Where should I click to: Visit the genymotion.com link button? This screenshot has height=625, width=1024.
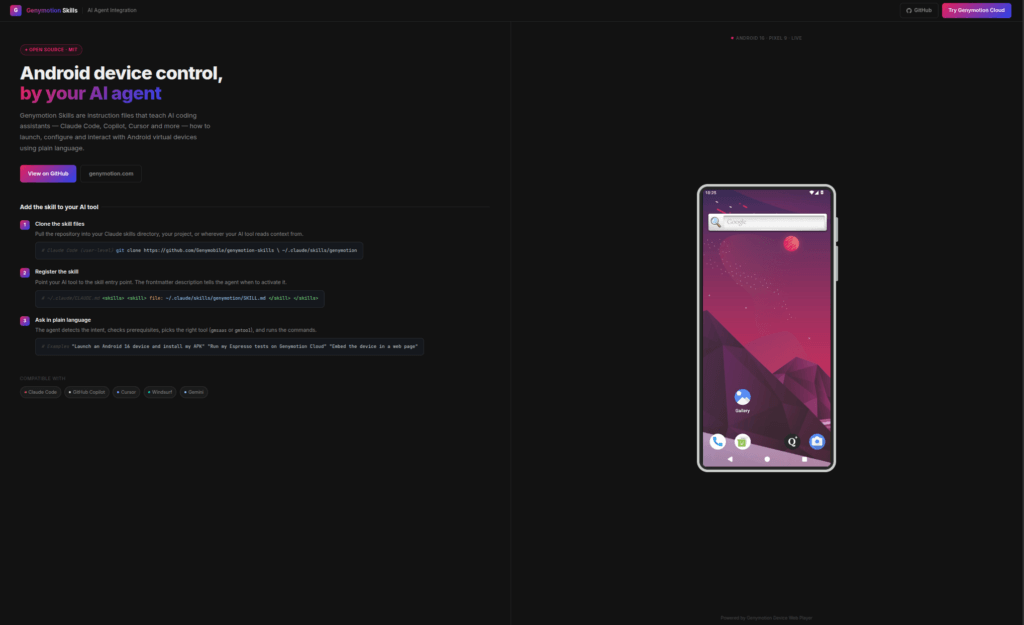111,173
